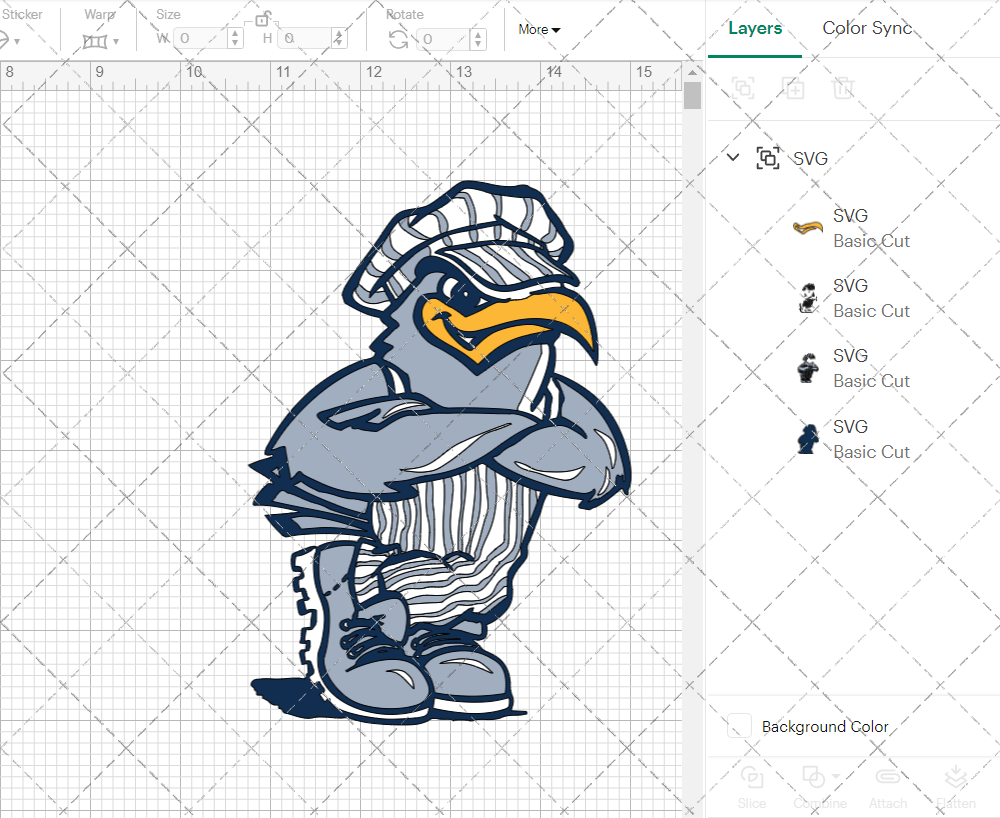Image resolution: width=1000 pixels, height=818 pixels.
Task: Select the SVG group row label
Action: tap(811, 158)
